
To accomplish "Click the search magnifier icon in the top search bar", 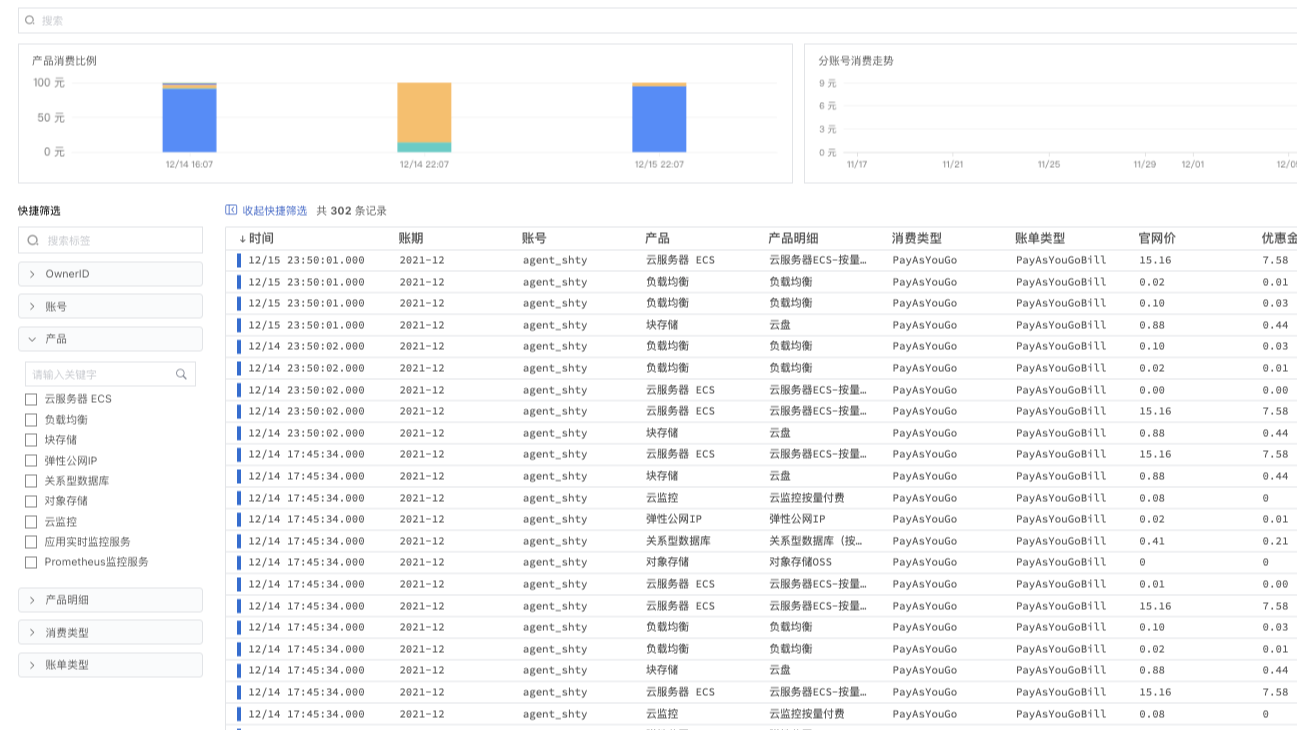I will (x=30, y=18).
